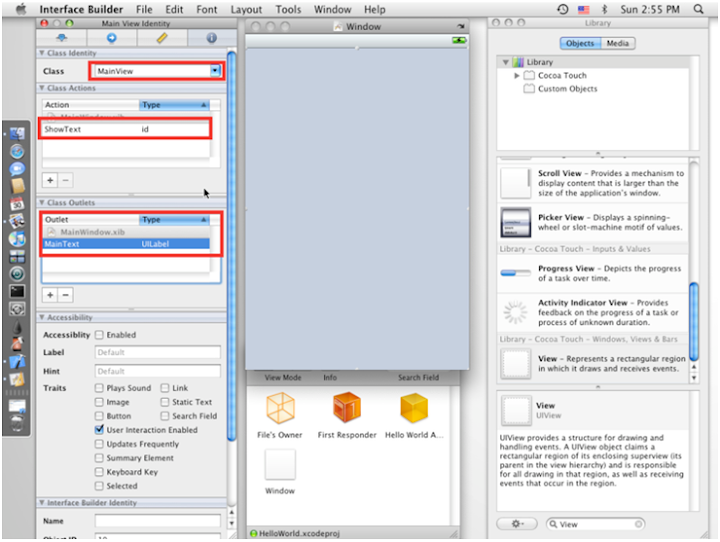Open the Font menu
720x542 pixels.
(x=207, y=9)
